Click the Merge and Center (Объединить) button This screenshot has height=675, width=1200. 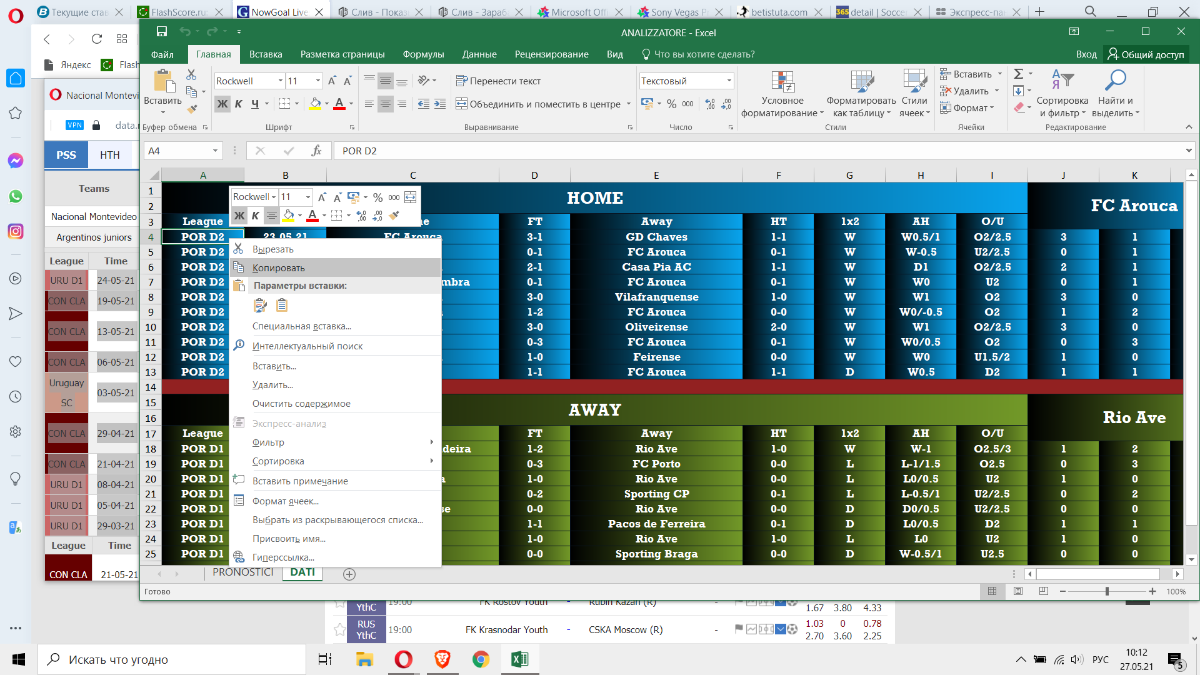538,103
